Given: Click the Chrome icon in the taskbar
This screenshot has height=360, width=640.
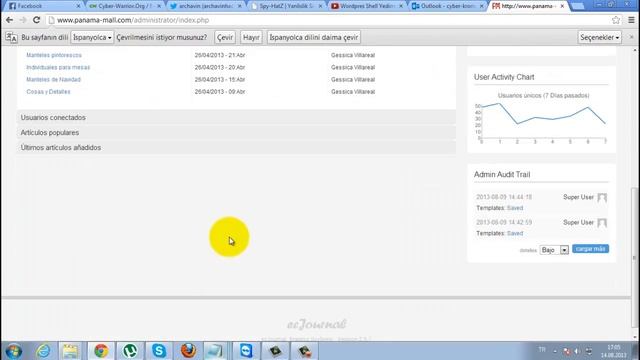Looking at the screenshot, I should coord(101,351).
